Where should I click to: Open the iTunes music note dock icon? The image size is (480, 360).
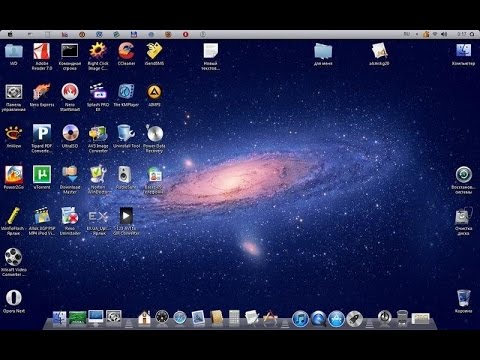(300, 319)
